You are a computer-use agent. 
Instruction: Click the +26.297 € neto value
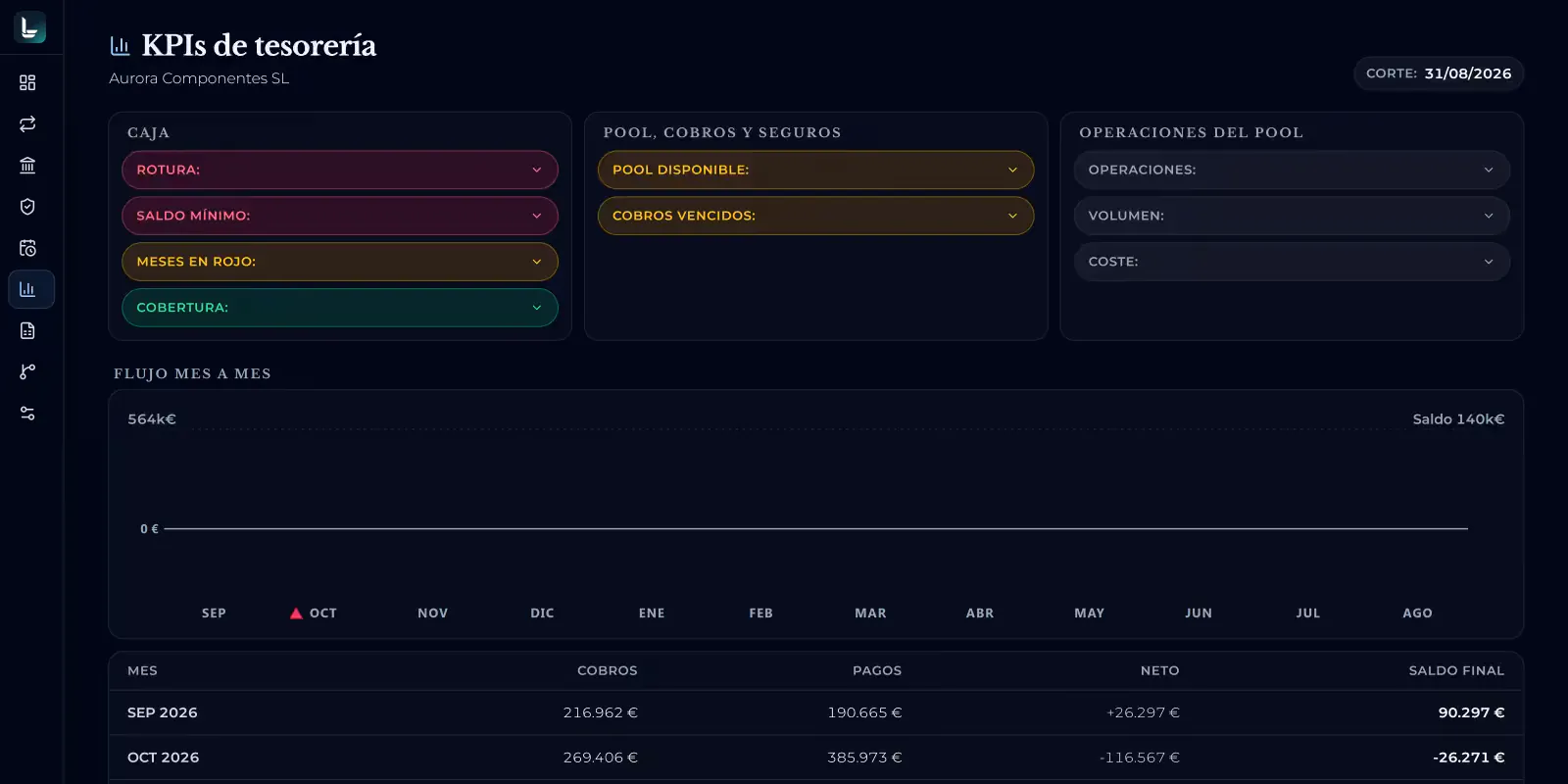pyautogui.click(x=1143, y=712)
